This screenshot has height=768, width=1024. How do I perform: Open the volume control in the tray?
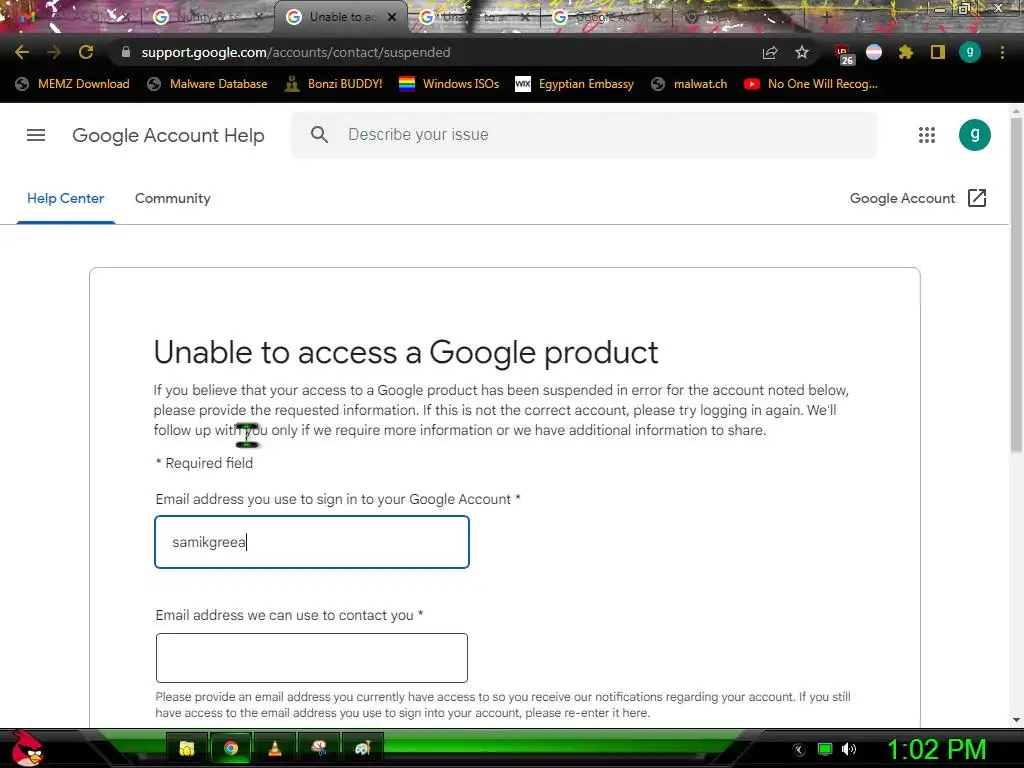point(849,749)
